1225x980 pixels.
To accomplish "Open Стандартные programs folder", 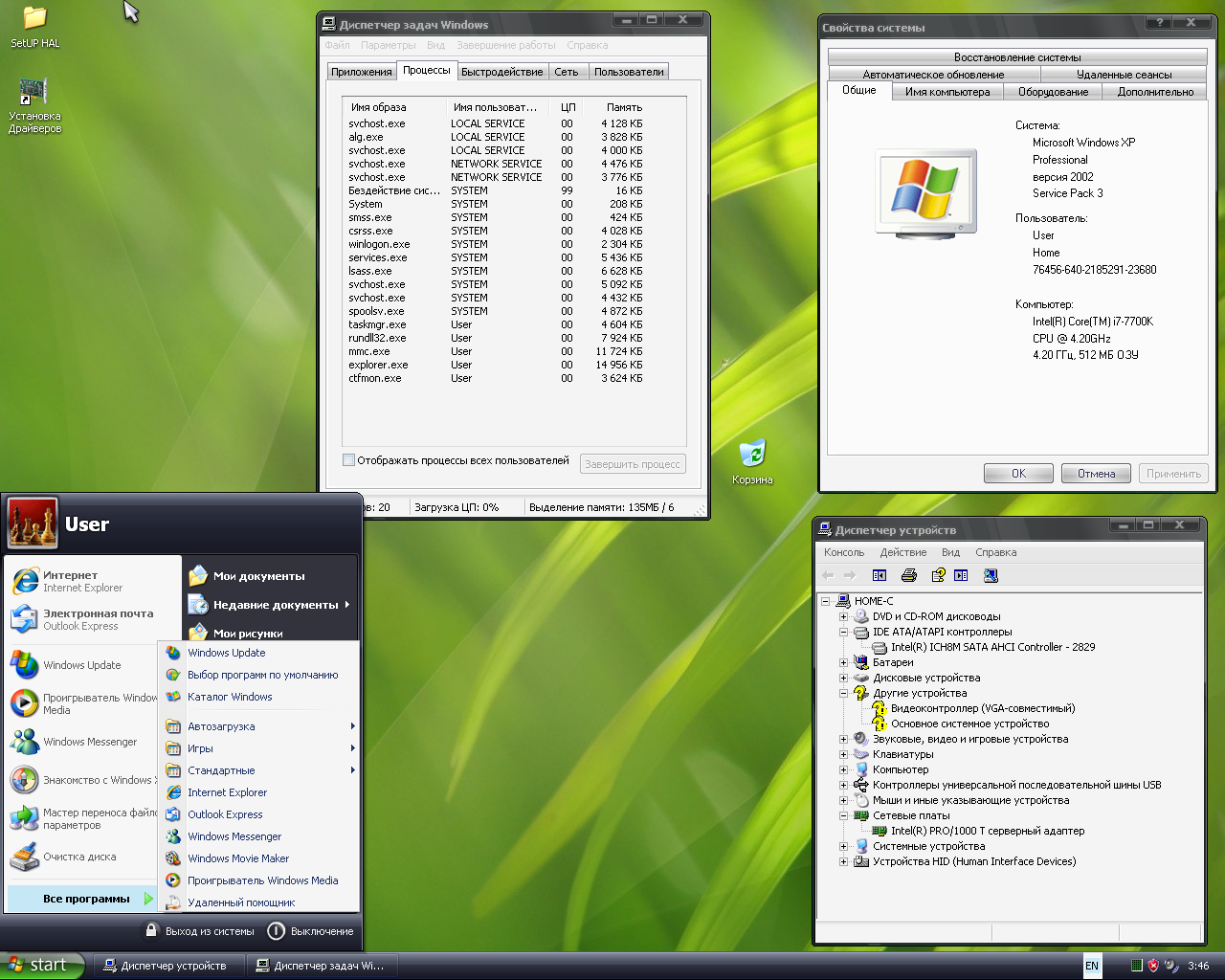I will pyautogui.click(x=258, y=770).
